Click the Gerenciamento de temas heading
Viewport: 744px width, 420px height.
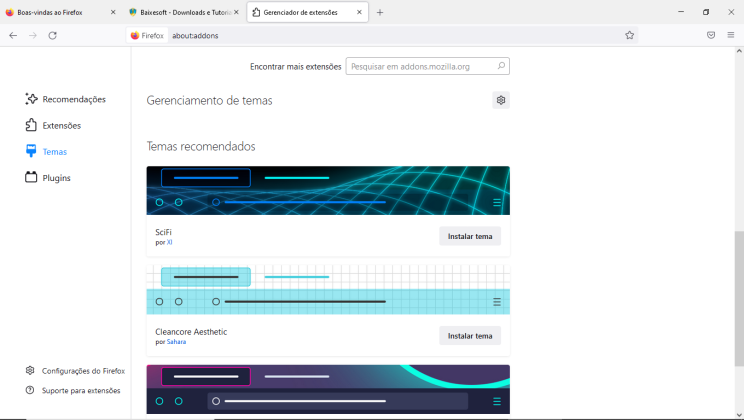209,101
